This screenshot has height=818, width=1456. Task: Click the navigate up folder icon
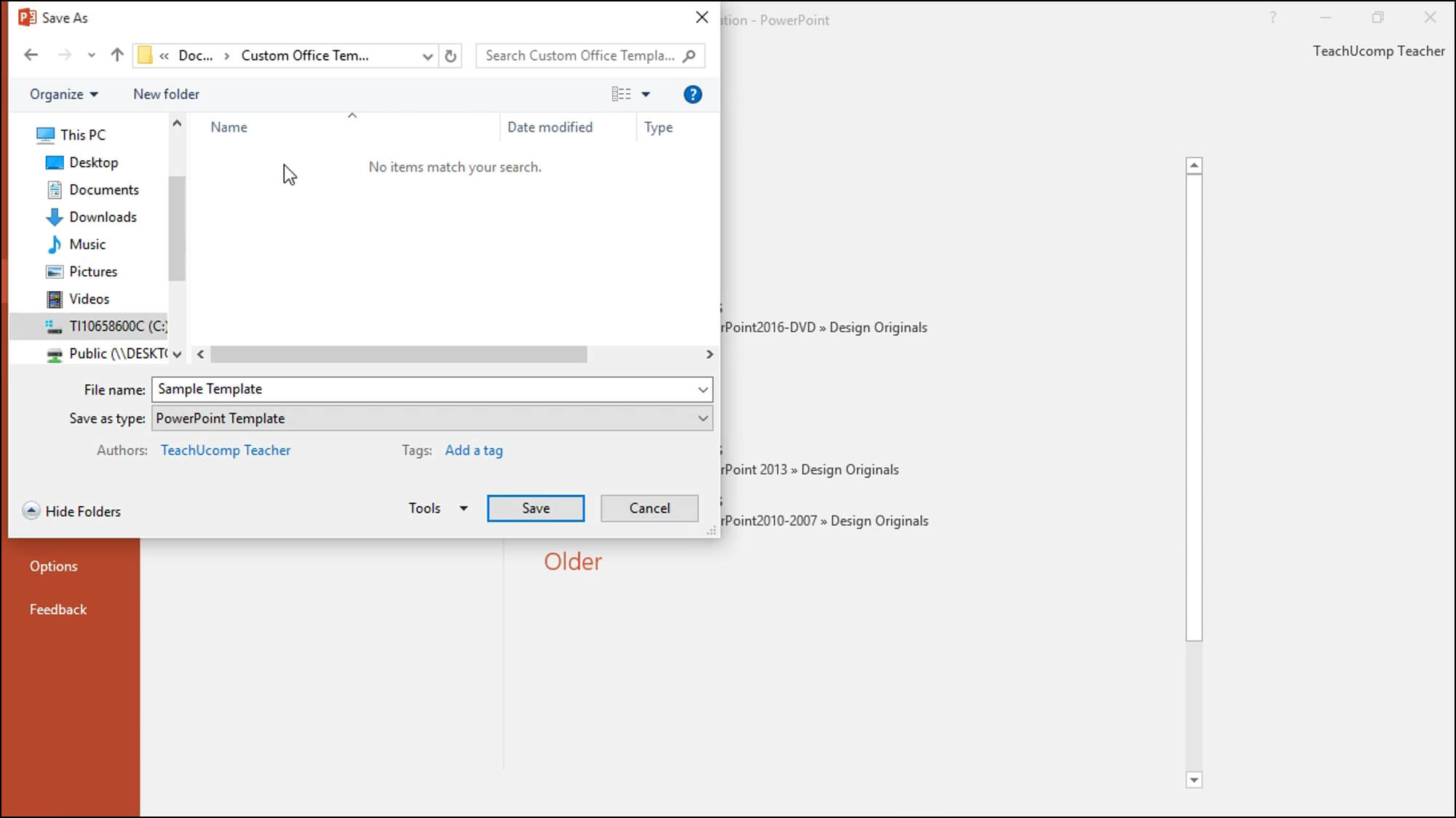(117, 55)
